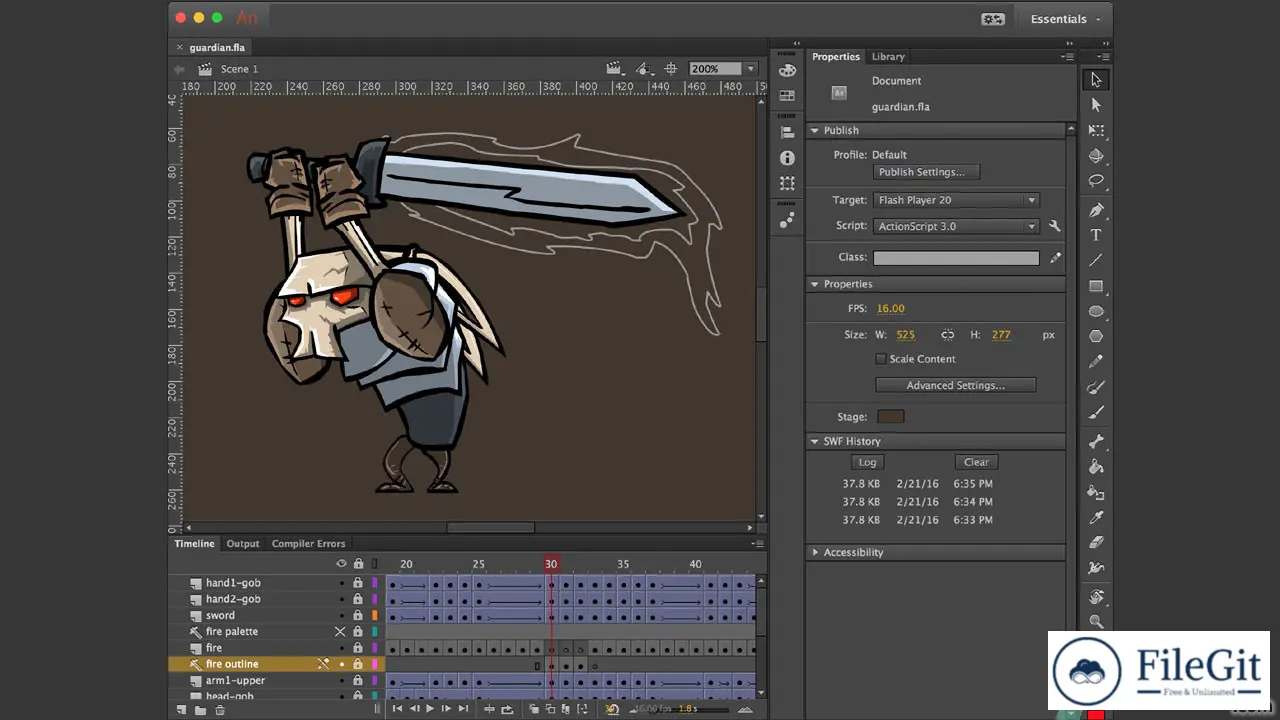The width and height of the screenshot is (1280, 720).
Task: Toggle visibility dot of hand2-gob layer
Action: [x=341, y=599]
